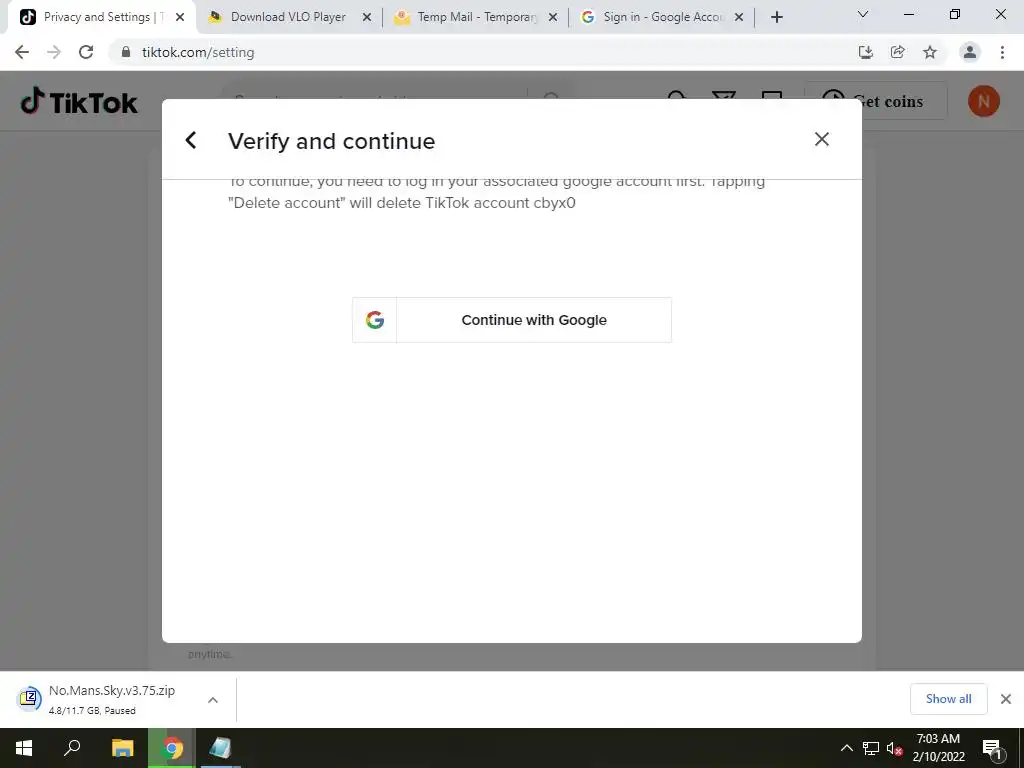Close the Verify and continue dialog
Screen dimensions: 1024x768
[x=822, y=139]
